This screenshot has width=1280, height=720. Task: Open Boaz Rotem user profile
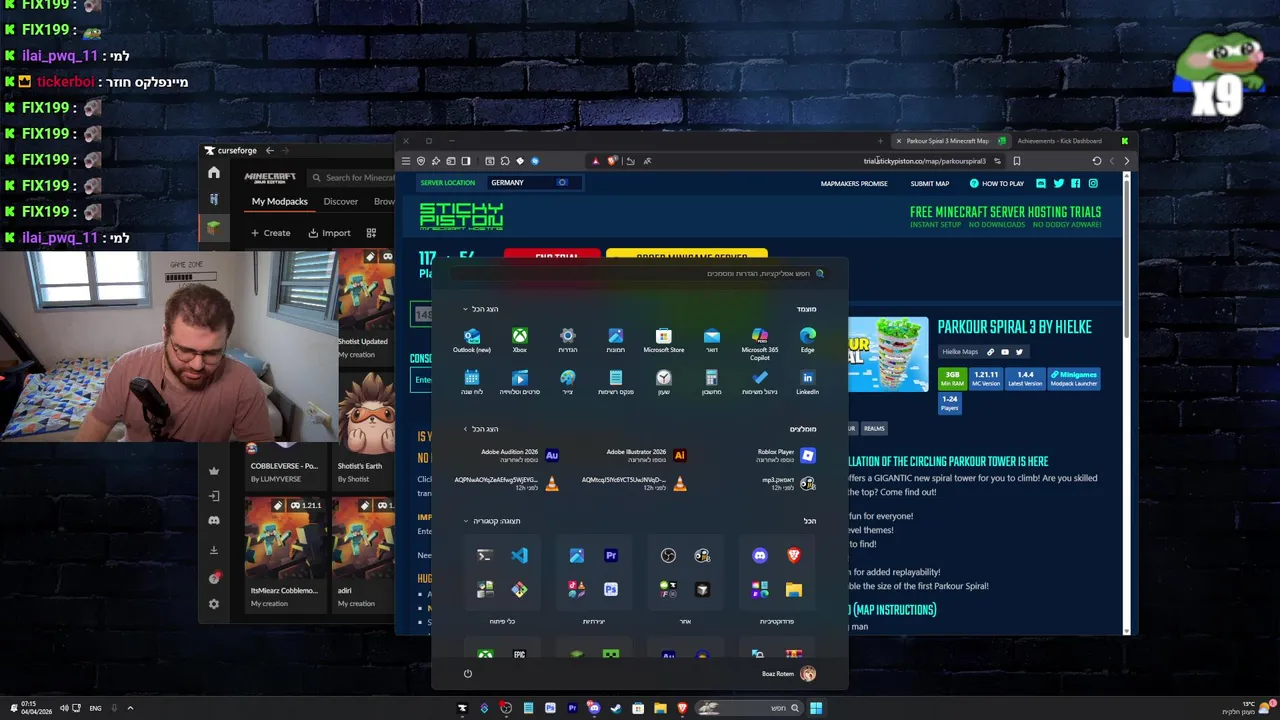coord(789,673)
